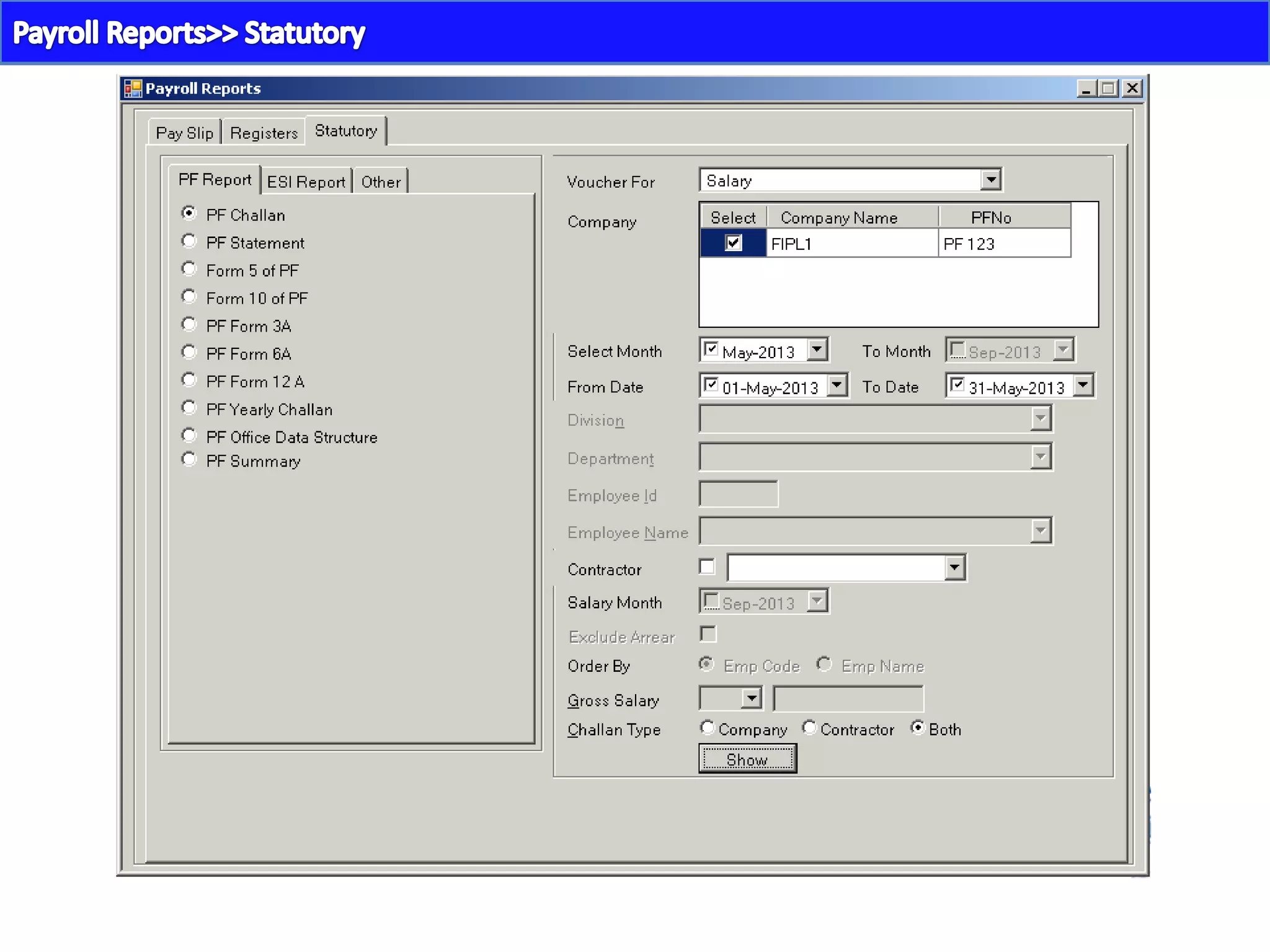Close the Payroll Reports window
Viewport: 1270px width, 952px height.
[1132, 89]
